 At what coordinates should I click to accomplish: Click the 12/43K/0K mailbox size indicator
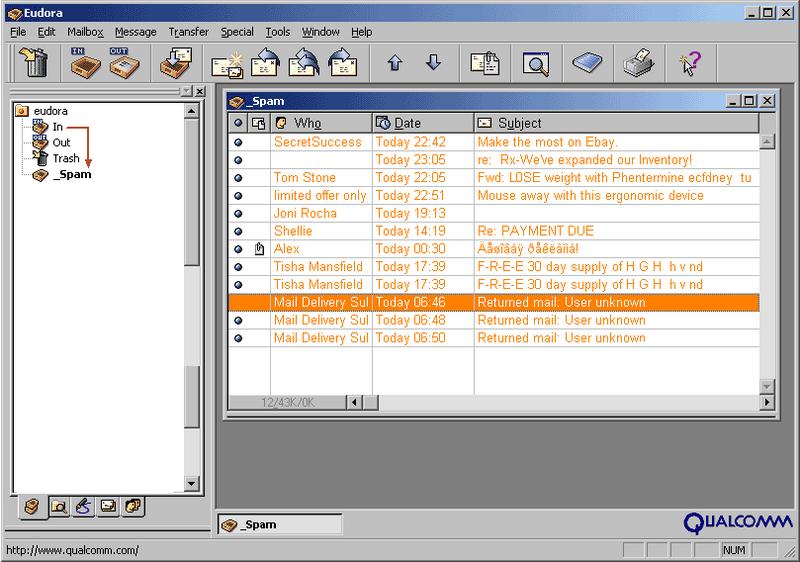click(288, 402)
